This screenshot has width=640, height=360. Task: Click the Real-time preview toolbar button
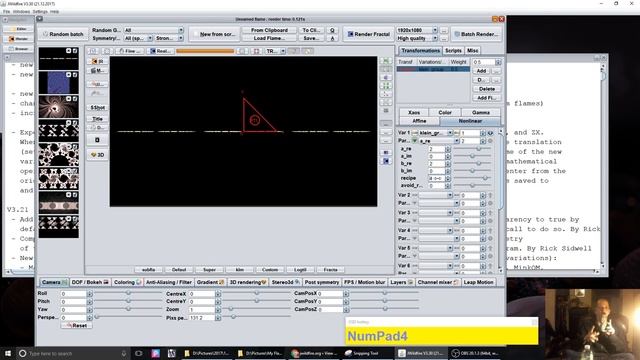click(160, 51)
